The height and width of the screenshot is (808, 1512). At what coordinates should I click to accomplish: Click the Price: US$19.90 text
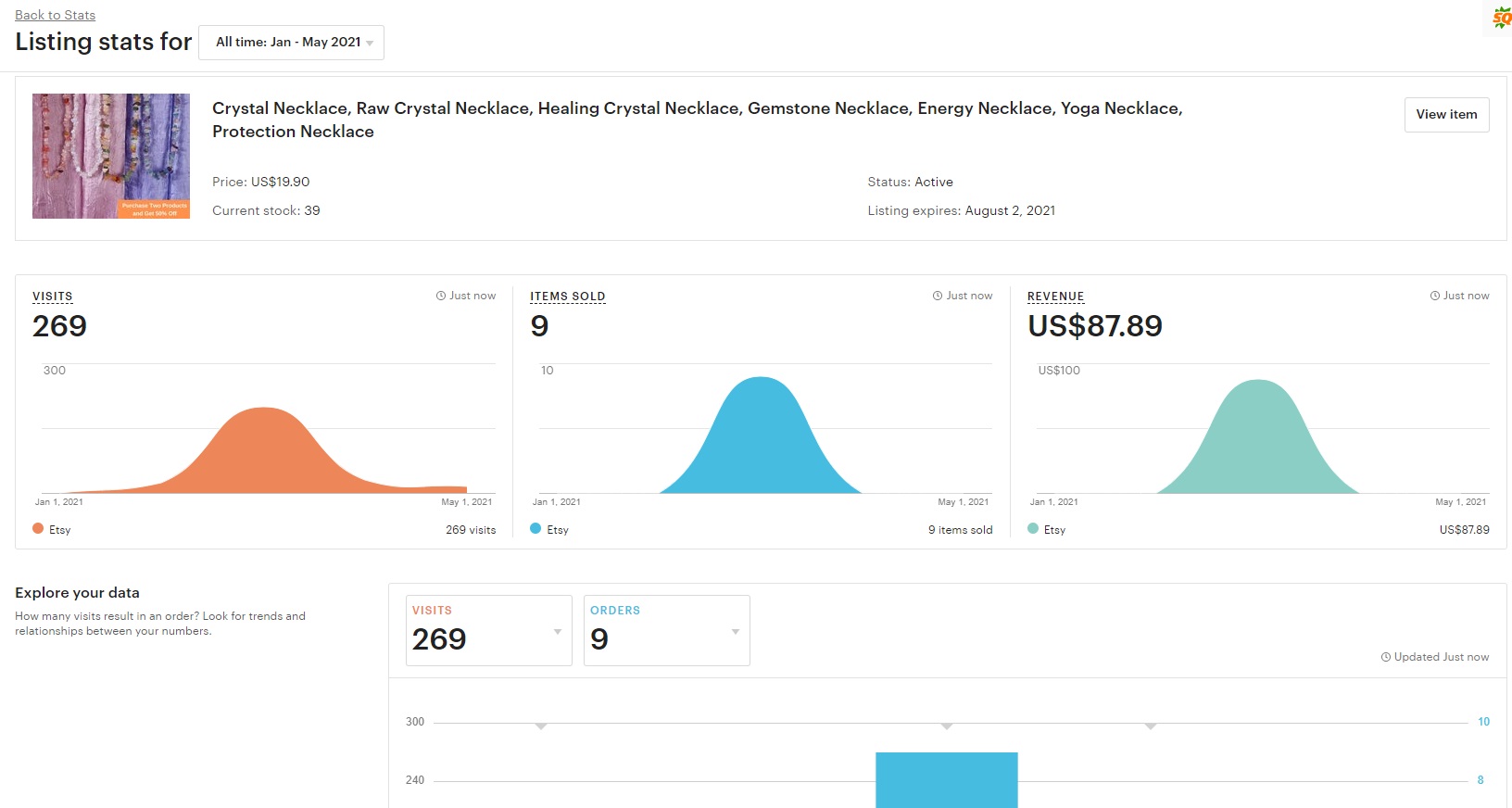(261, 183)
